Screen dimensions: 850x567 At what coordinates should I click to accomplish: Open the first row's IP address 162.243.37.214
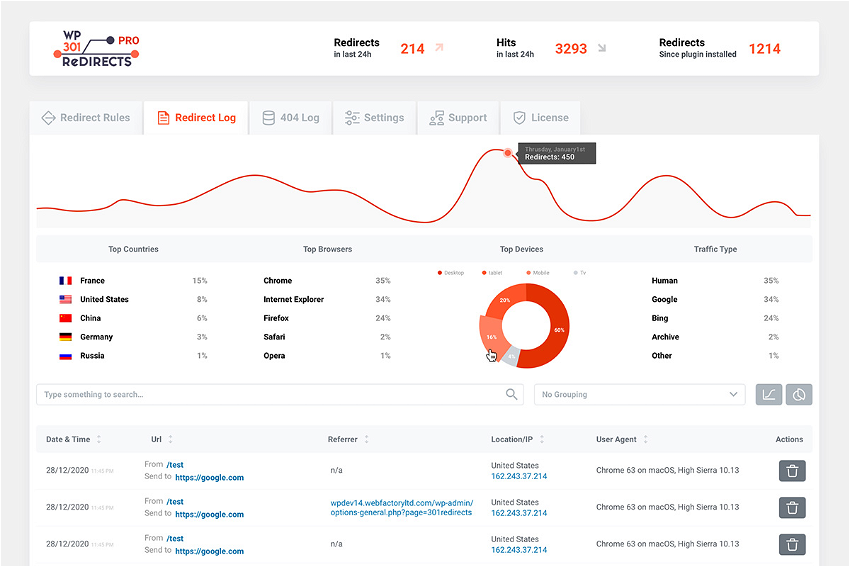click(x=518, y=477)
